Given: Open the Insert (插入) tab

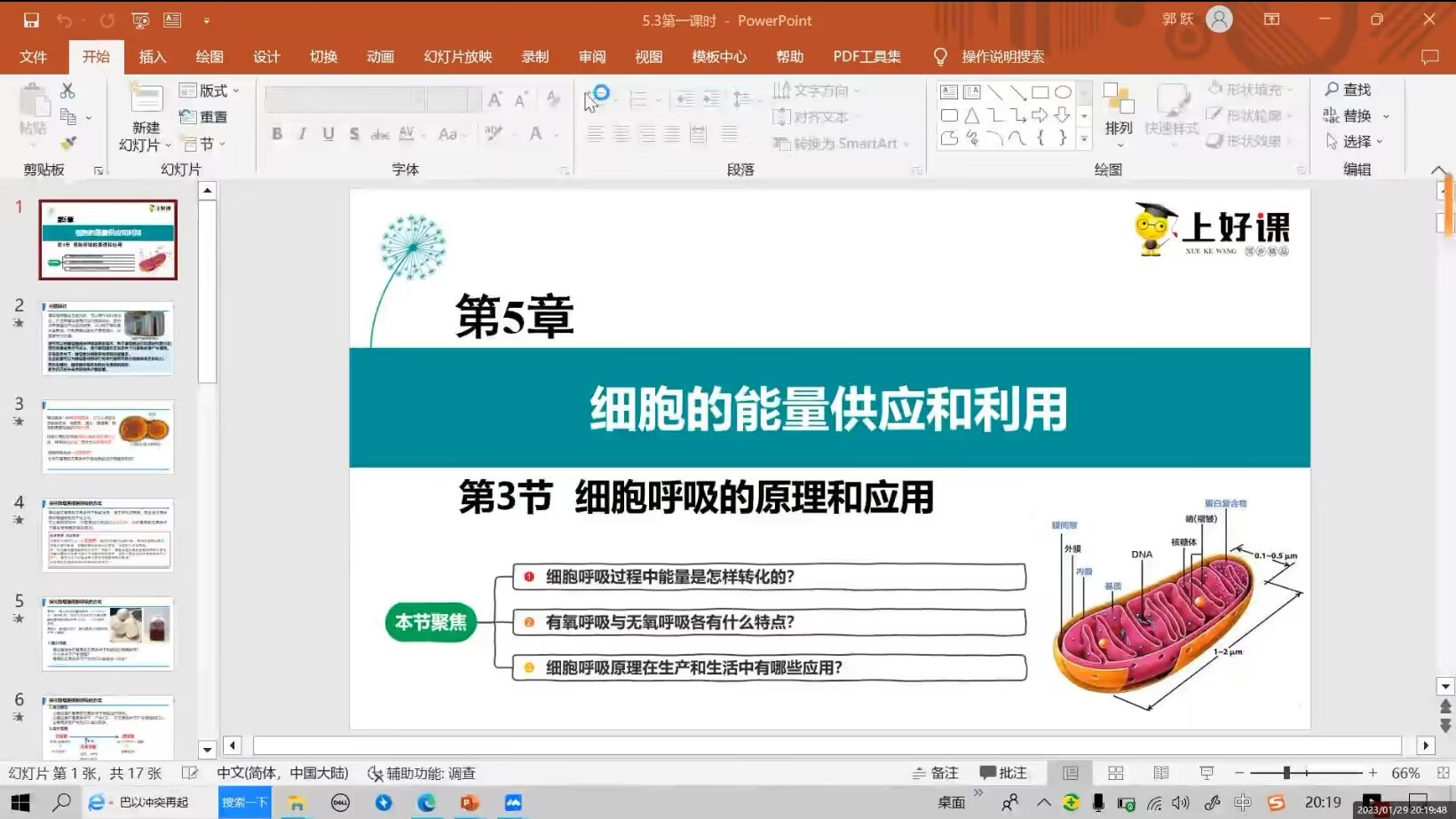Looking at the screenshot, I should 153,57.
